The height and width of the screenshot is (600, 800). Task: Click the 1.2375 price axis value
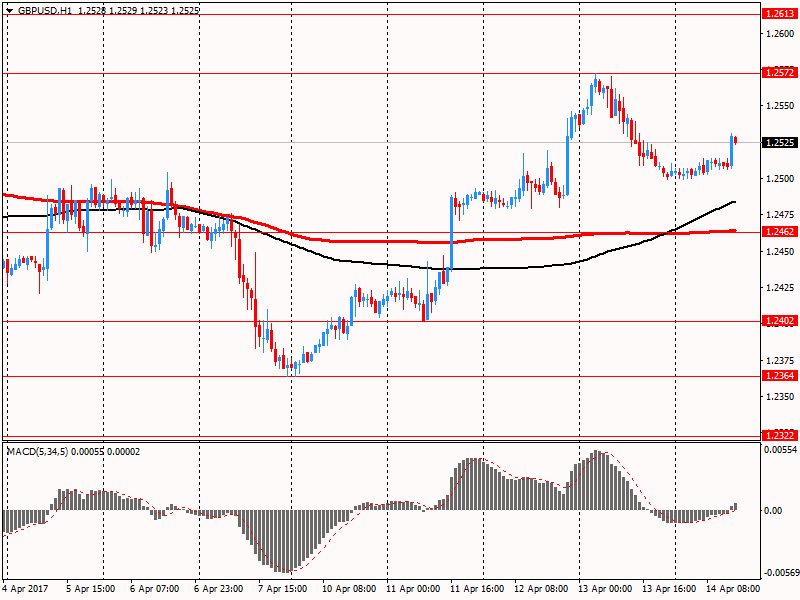click(x=780, y=360)
